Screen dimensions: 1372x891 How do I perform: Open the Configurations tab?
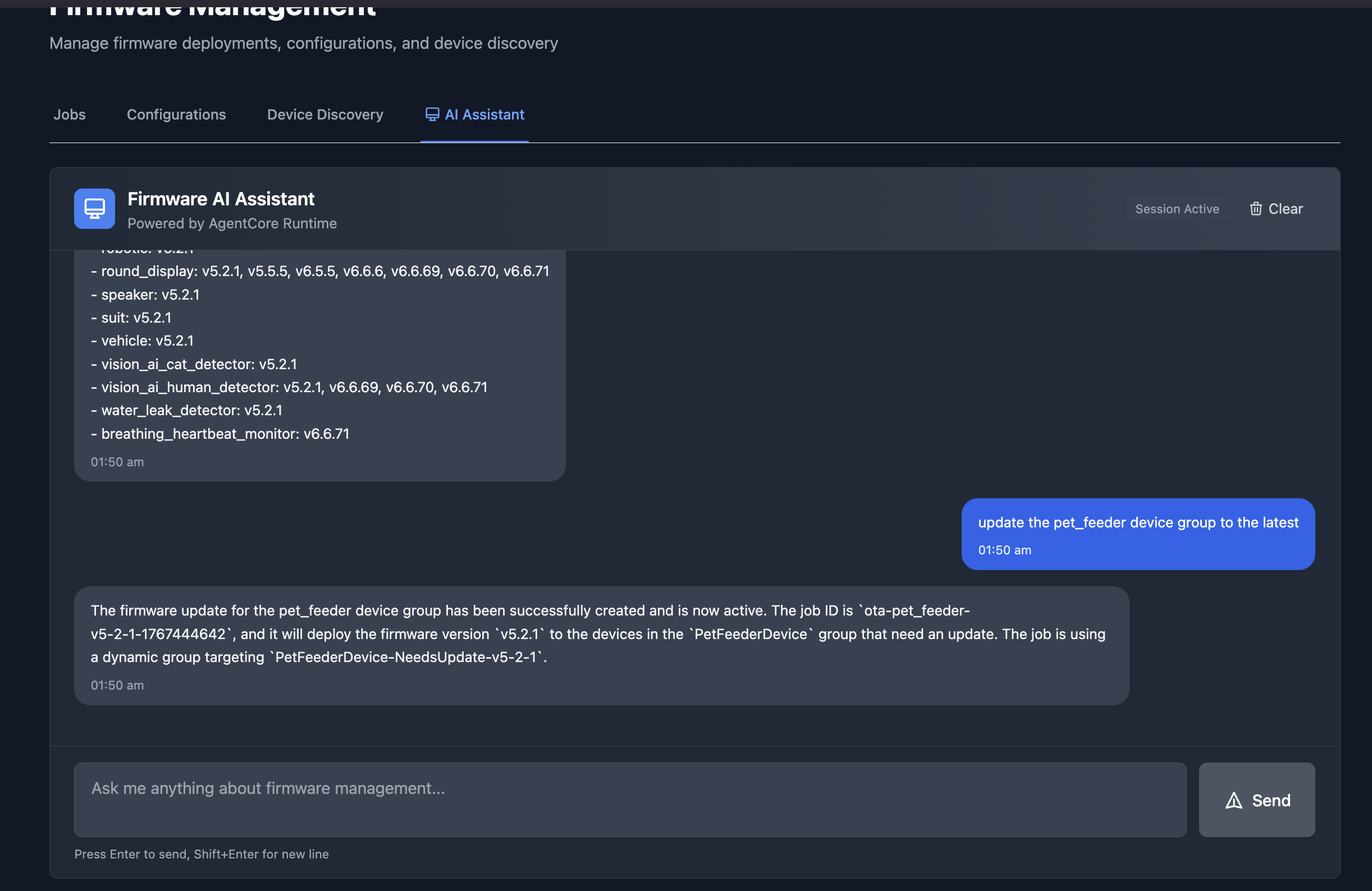(x=176, y=114)
